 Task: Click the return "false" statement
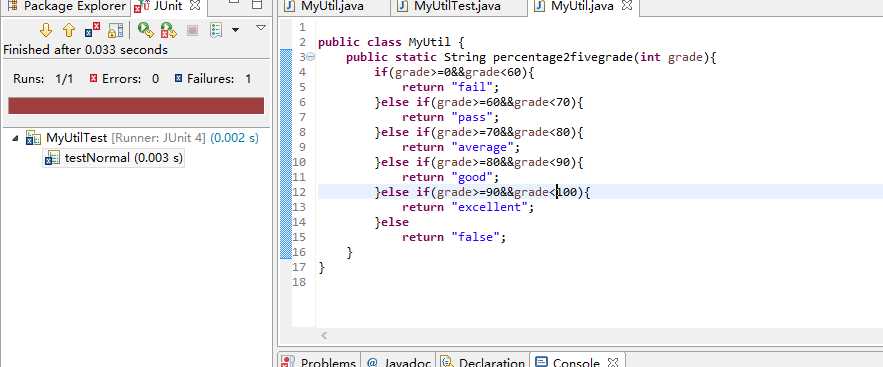click(454, 237)
